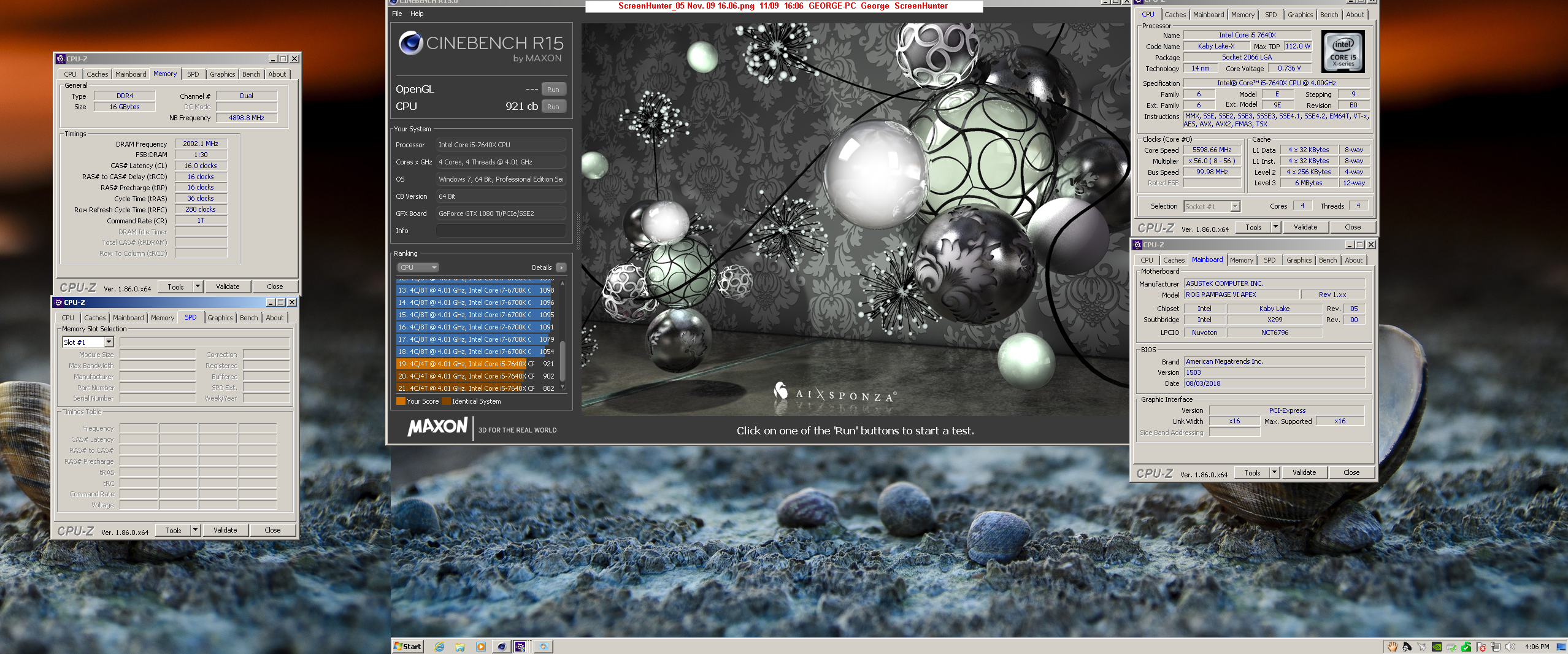The height and width of the screenshot is (654, 1568).
Task: Click the Cinebench R15 sphere logo
Action: tap(410, 43)
